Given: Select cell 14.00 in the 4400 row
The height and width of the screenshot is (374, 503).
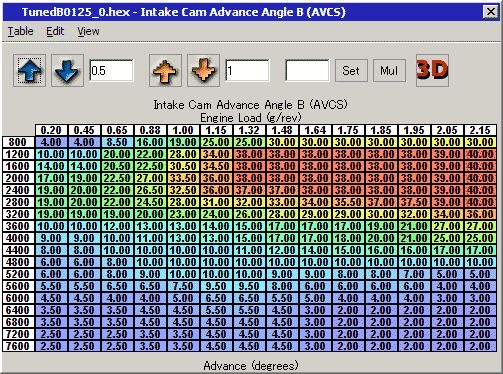Looking at the screenshot, I should click(315, 250).
